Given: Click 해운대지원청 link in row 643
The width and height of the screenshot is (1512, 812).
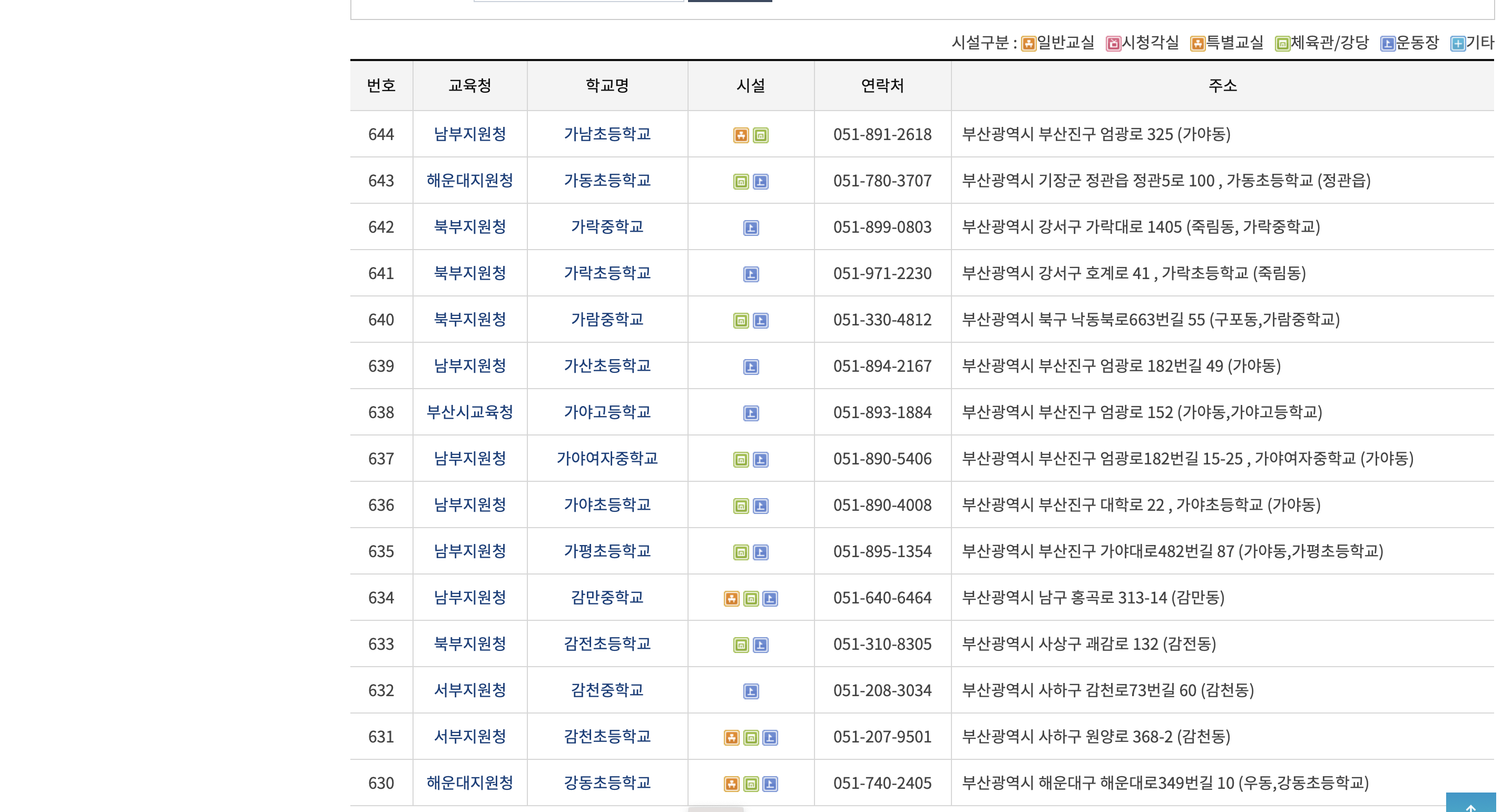Looking at the screenshot, I should (x=469, y=181).
